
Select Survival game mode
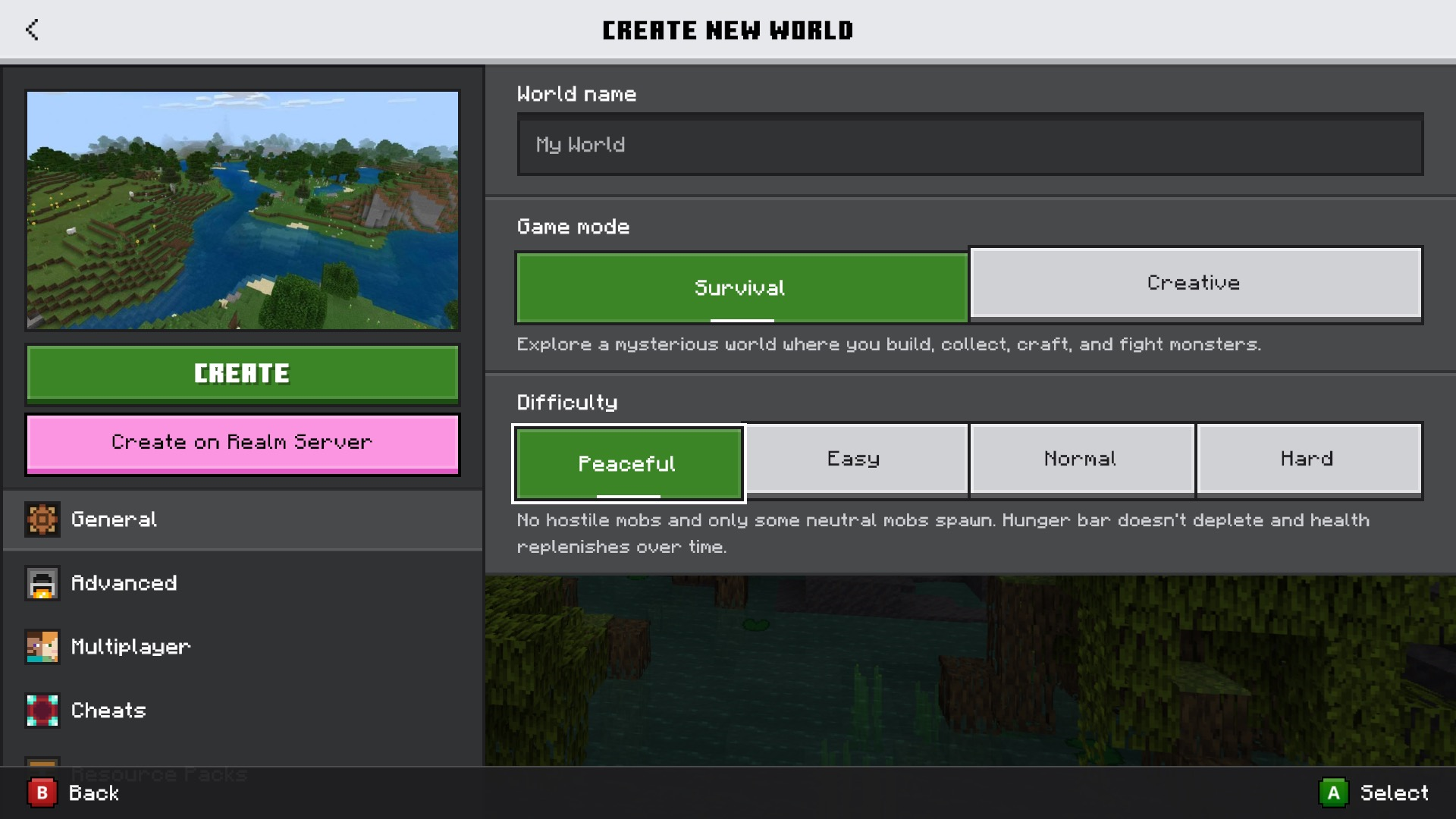(x=741, y=285)
